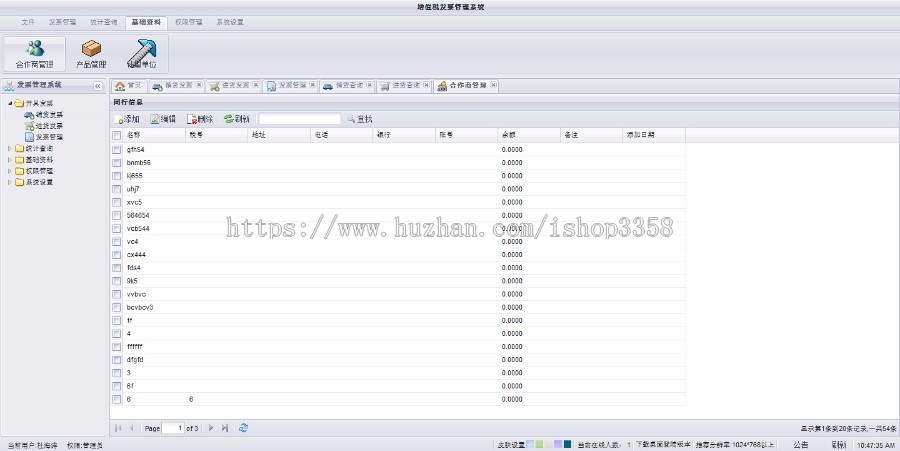Collapse the 开具发票 tree folder arrow
The width and height of the screenshot is (900, 451).
(x=10, y=103)
